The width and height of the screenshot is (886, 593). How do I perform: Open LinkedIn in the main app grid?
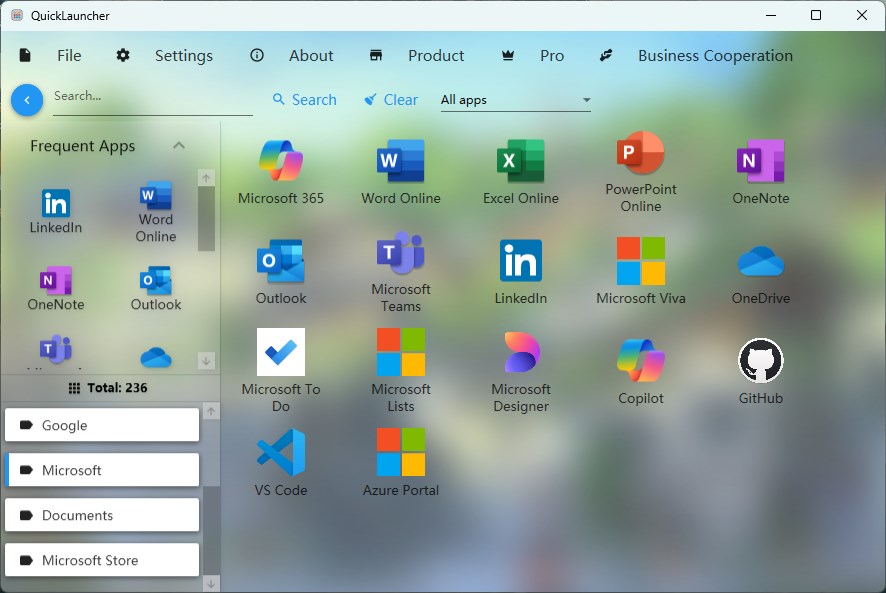pos(520,272)
